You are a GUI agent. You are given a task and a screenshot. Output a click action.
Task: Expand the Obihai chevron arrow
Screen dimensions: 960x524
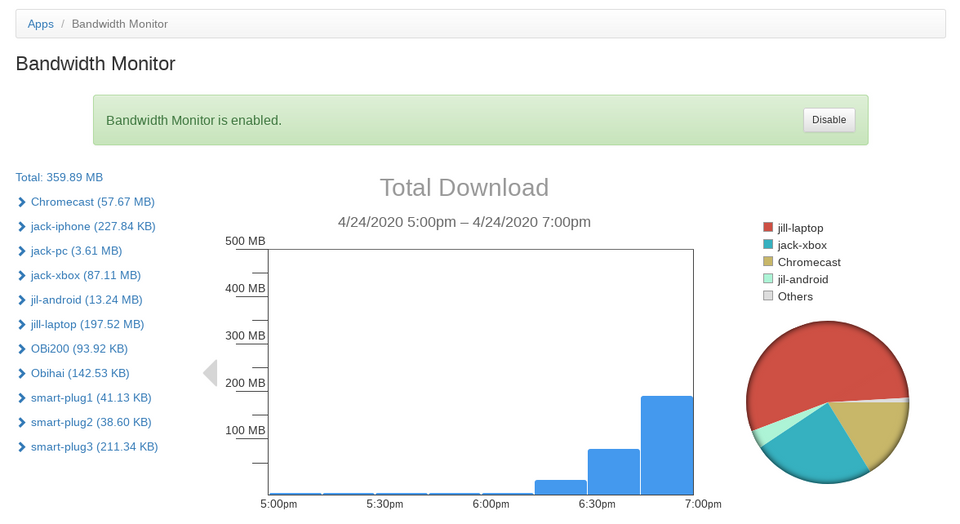21,373
